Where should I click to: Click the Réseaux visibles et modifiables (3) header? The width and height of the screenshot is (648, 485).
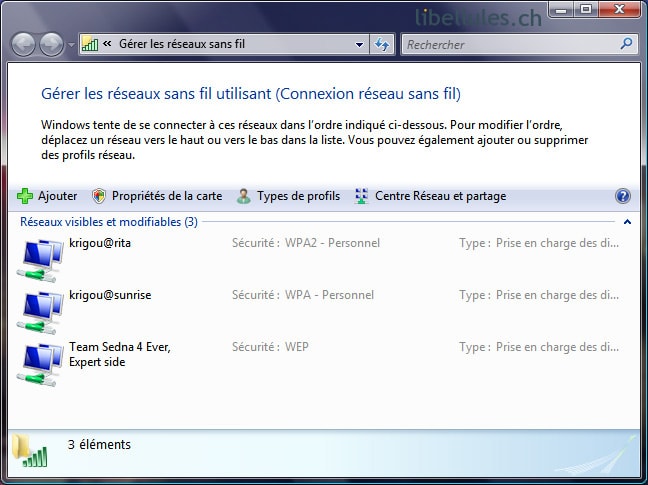(109, 222)
